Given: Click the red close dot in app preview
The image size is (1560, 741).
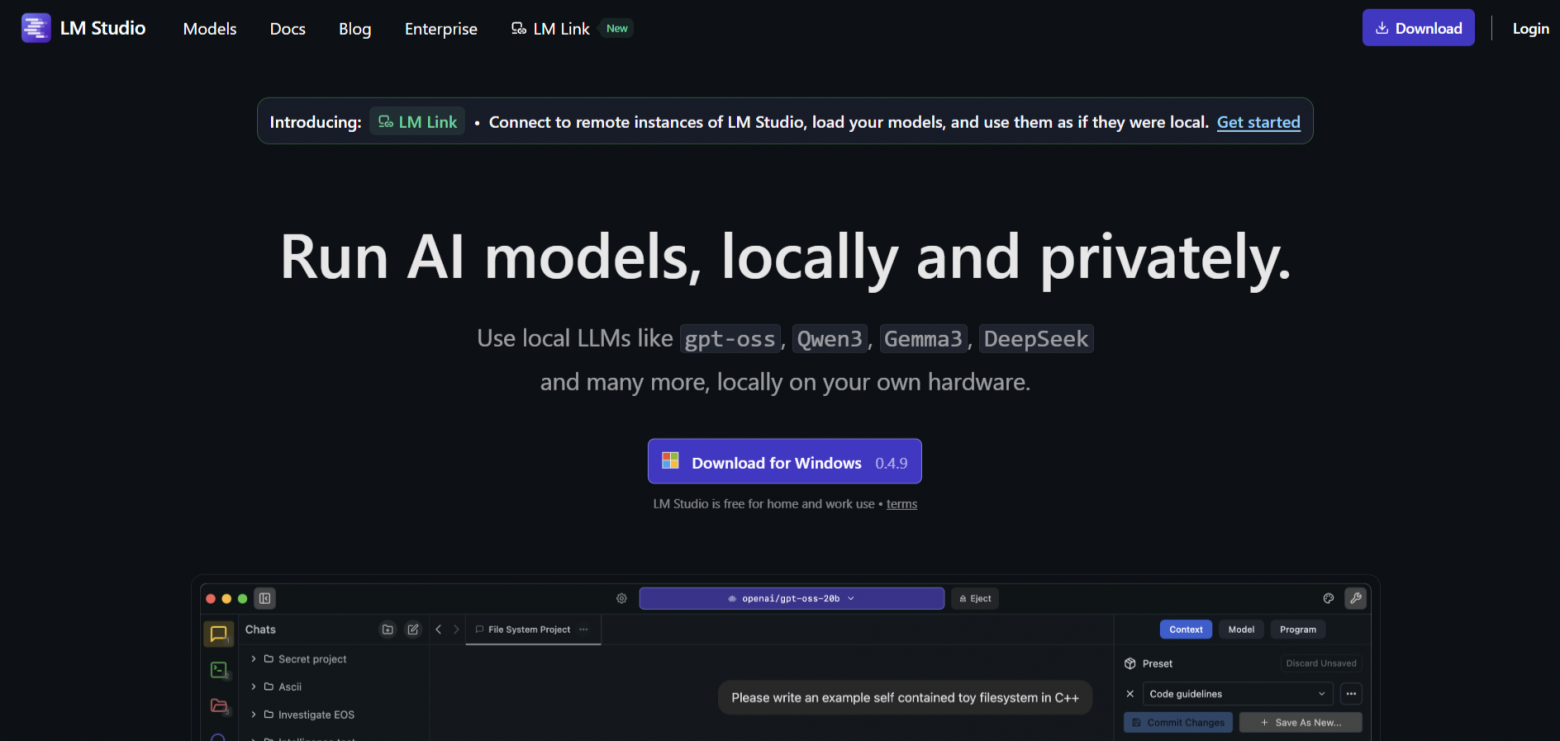Looking at the screenshot, I should 211,599.
